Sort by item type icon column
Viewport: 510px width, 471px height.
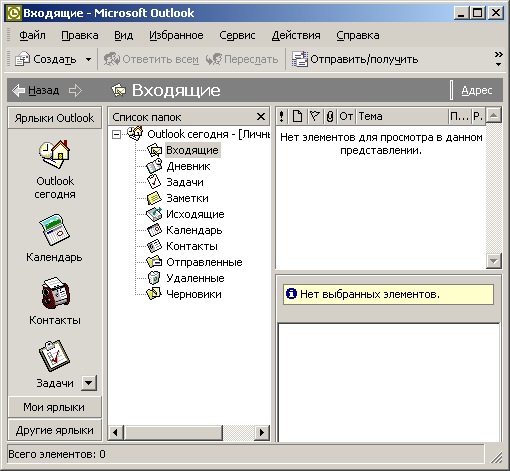(x=297, y=116)
